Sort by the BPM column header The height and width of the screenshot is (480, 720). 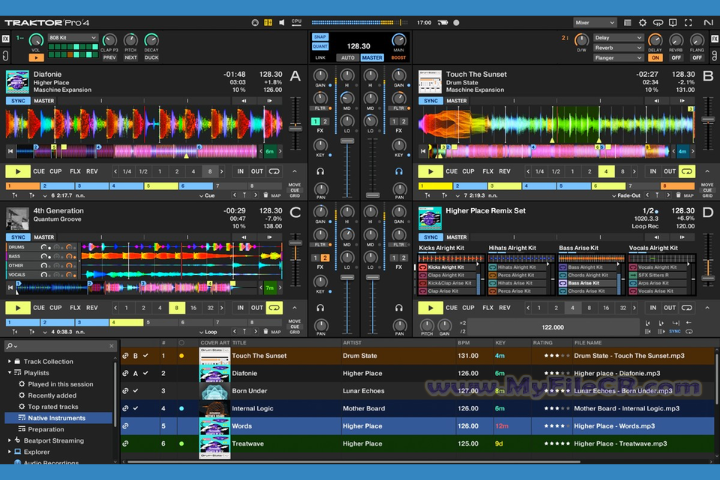[463, 343]
